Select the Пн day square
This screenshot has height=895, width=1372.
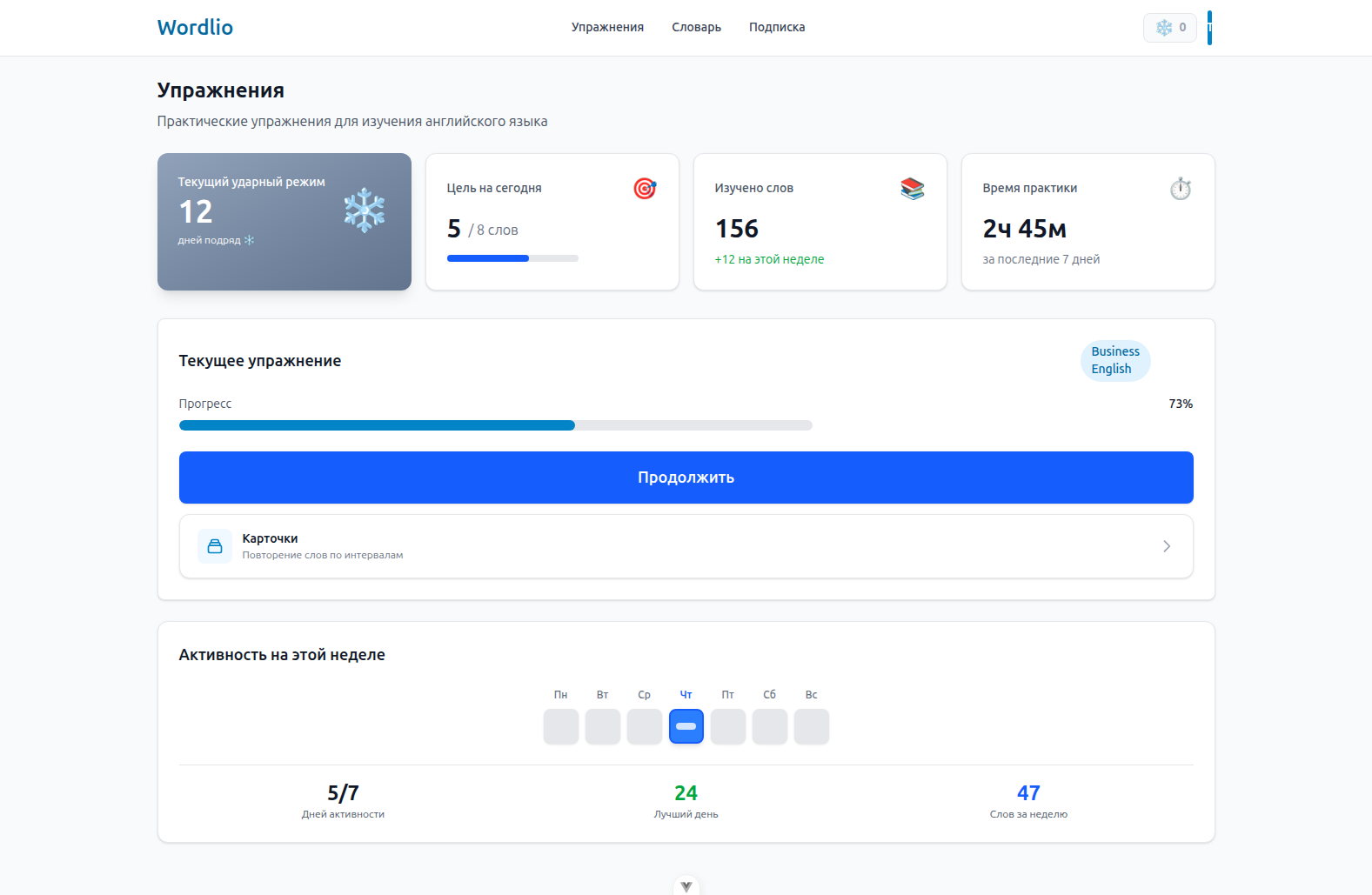tap(561, 726)
